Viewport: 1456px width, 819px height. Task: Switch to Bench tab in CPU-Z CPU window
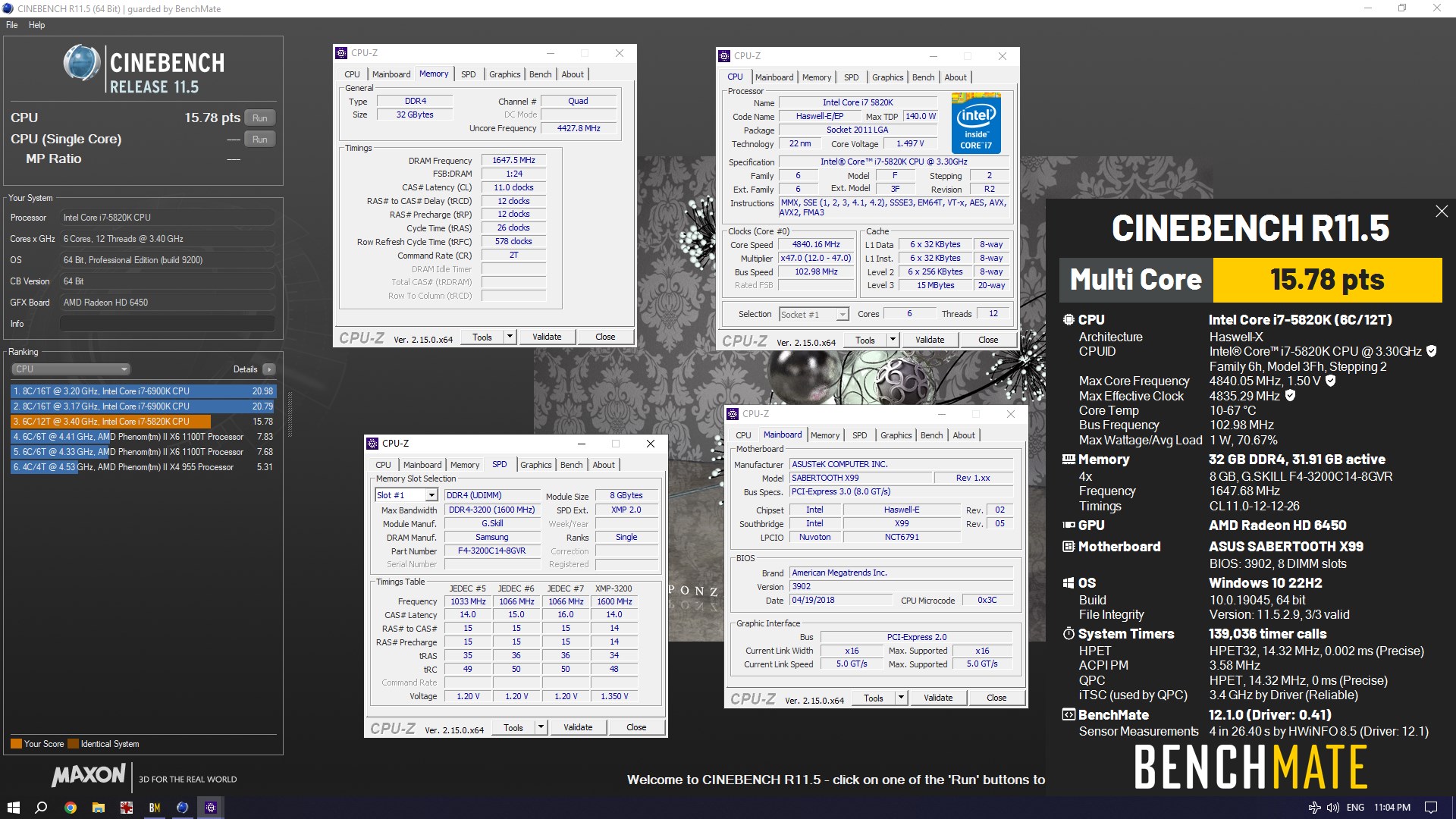pos(923,77)
